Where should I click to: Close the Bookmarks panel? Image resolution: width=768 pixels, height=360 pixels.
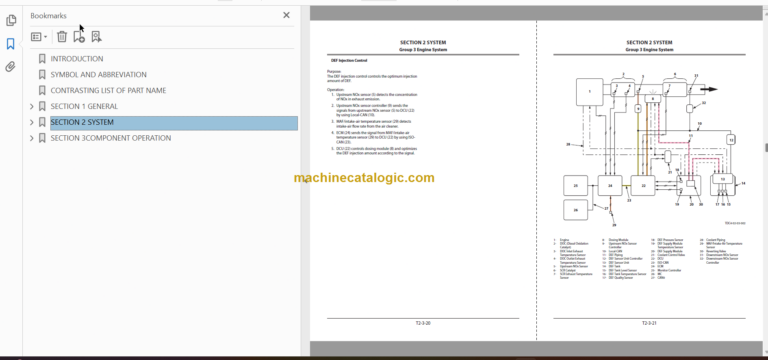tap(287, 15)
